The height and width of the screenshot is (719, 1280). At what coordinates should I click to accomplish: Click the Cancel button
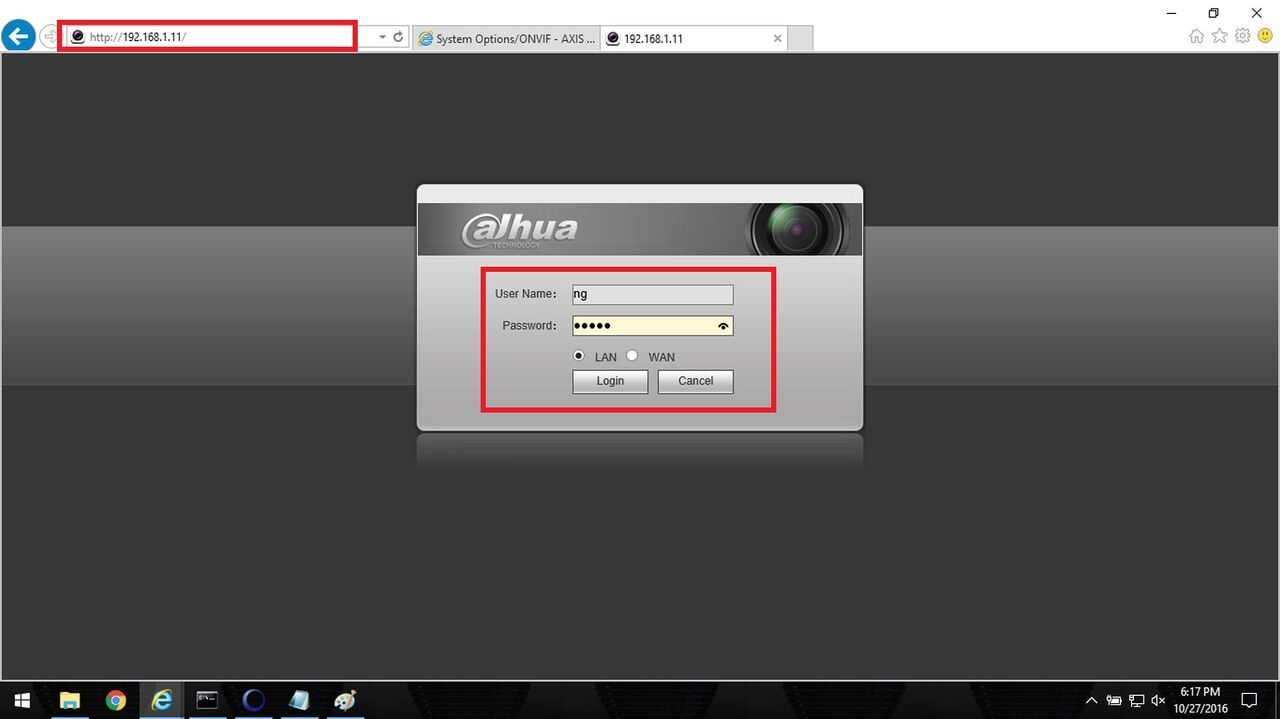tap(695, 381)
